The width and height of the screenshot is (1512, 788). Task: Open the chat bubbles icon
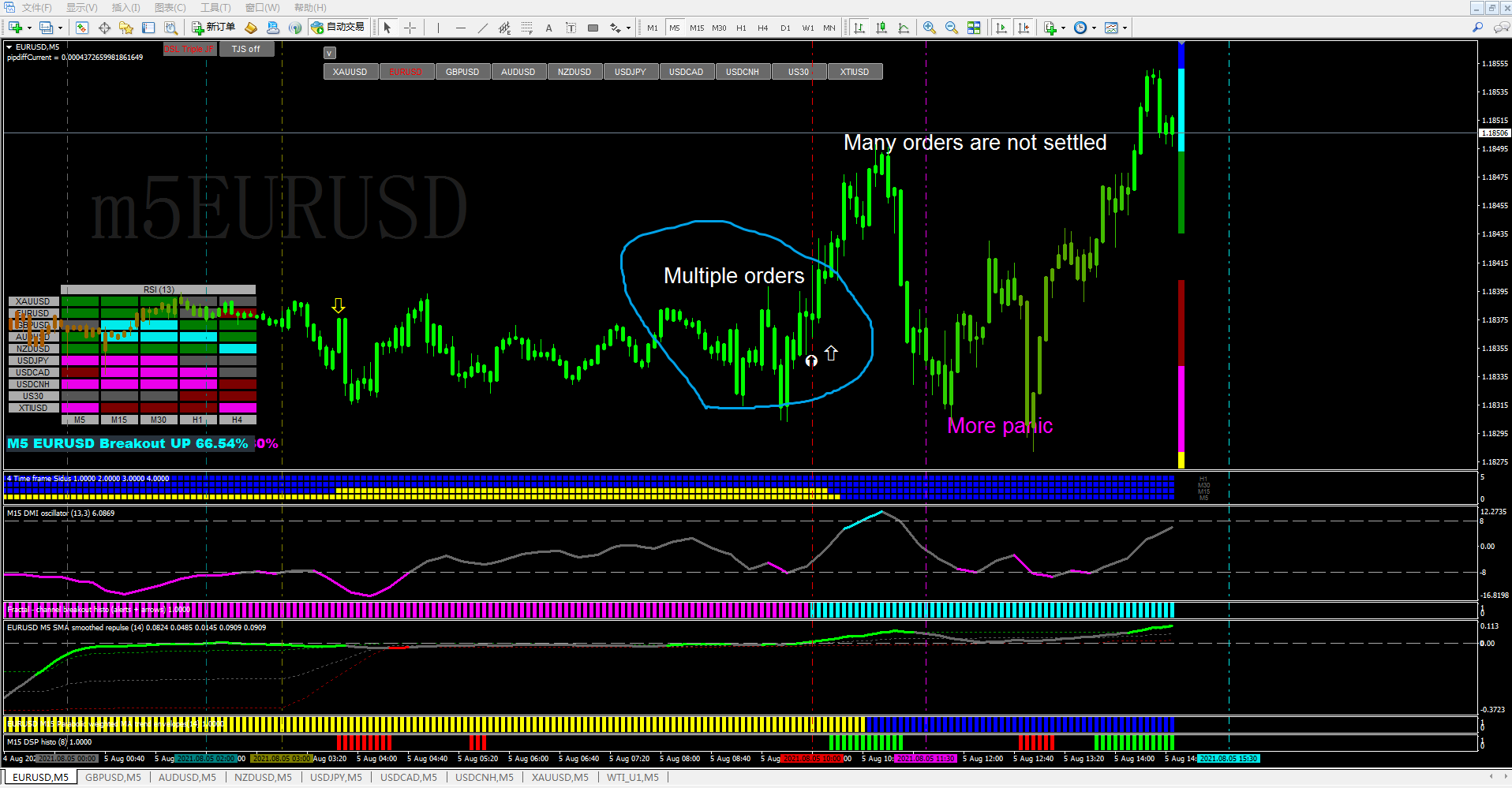click(x=1502, y=28)
